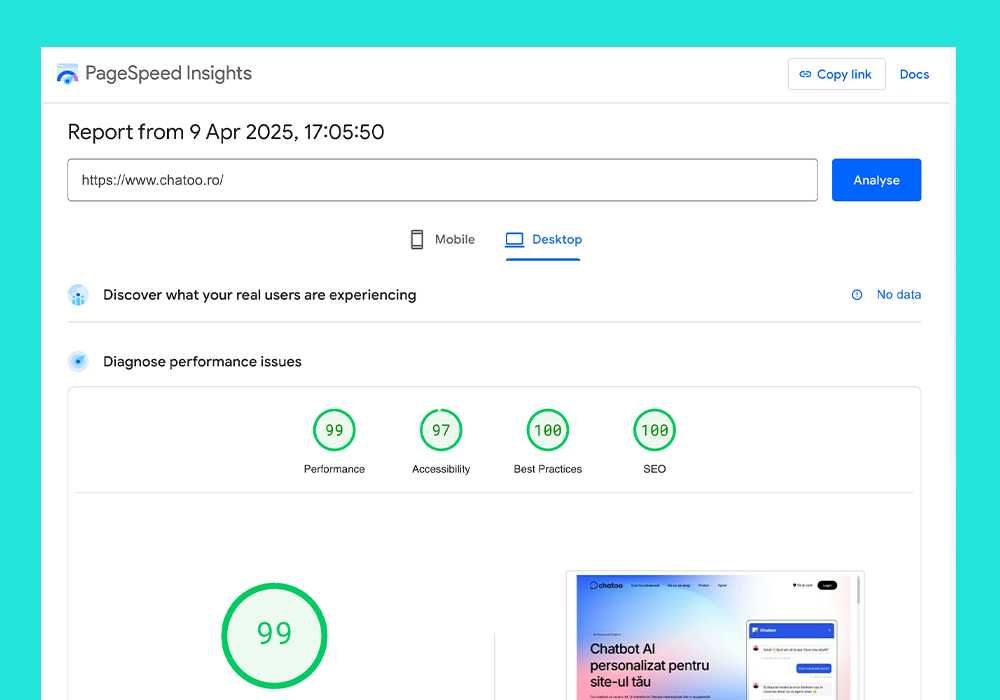Open the Best Practices score gauge 100
The width and height of the screenshot is (1000, 700).
pyautogui.click(x=548, y=430)
